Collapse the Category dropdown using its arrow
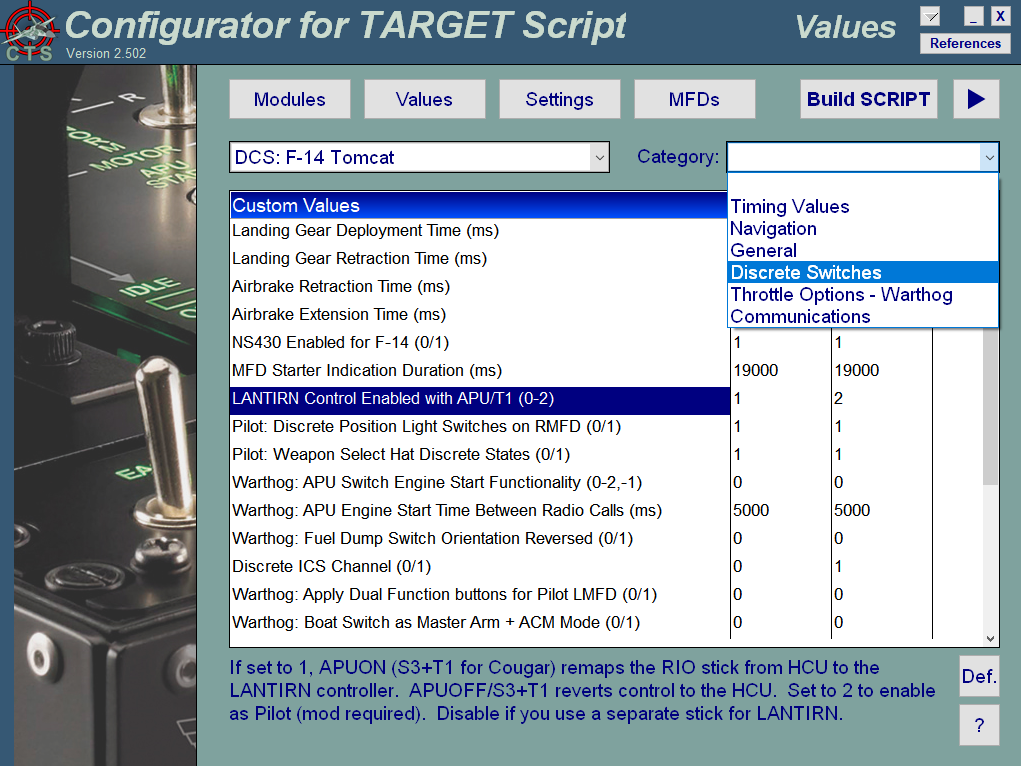 click(x=988, y=157)
